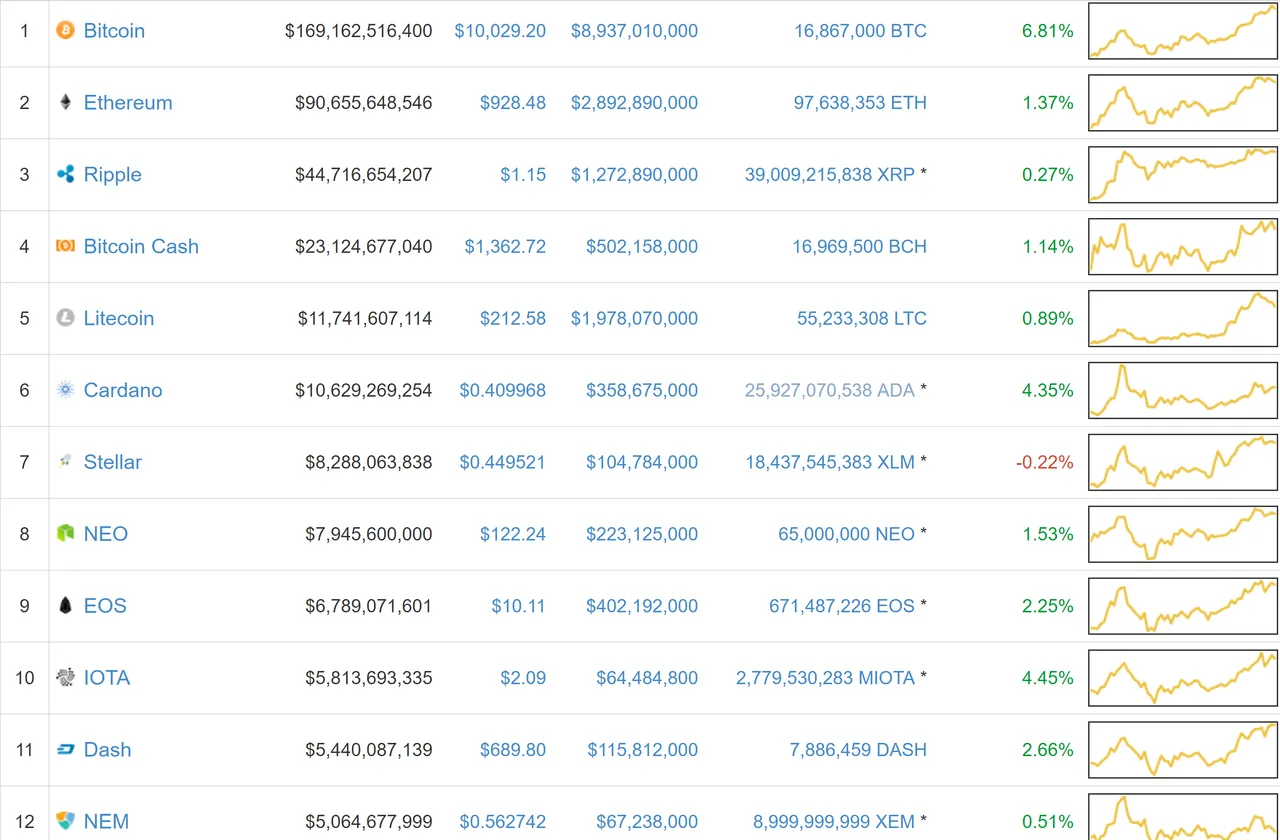View the Bitcoin Cash price sparkline chart
This screenshot has height=840, width=1280.
tap(1183, 247)
